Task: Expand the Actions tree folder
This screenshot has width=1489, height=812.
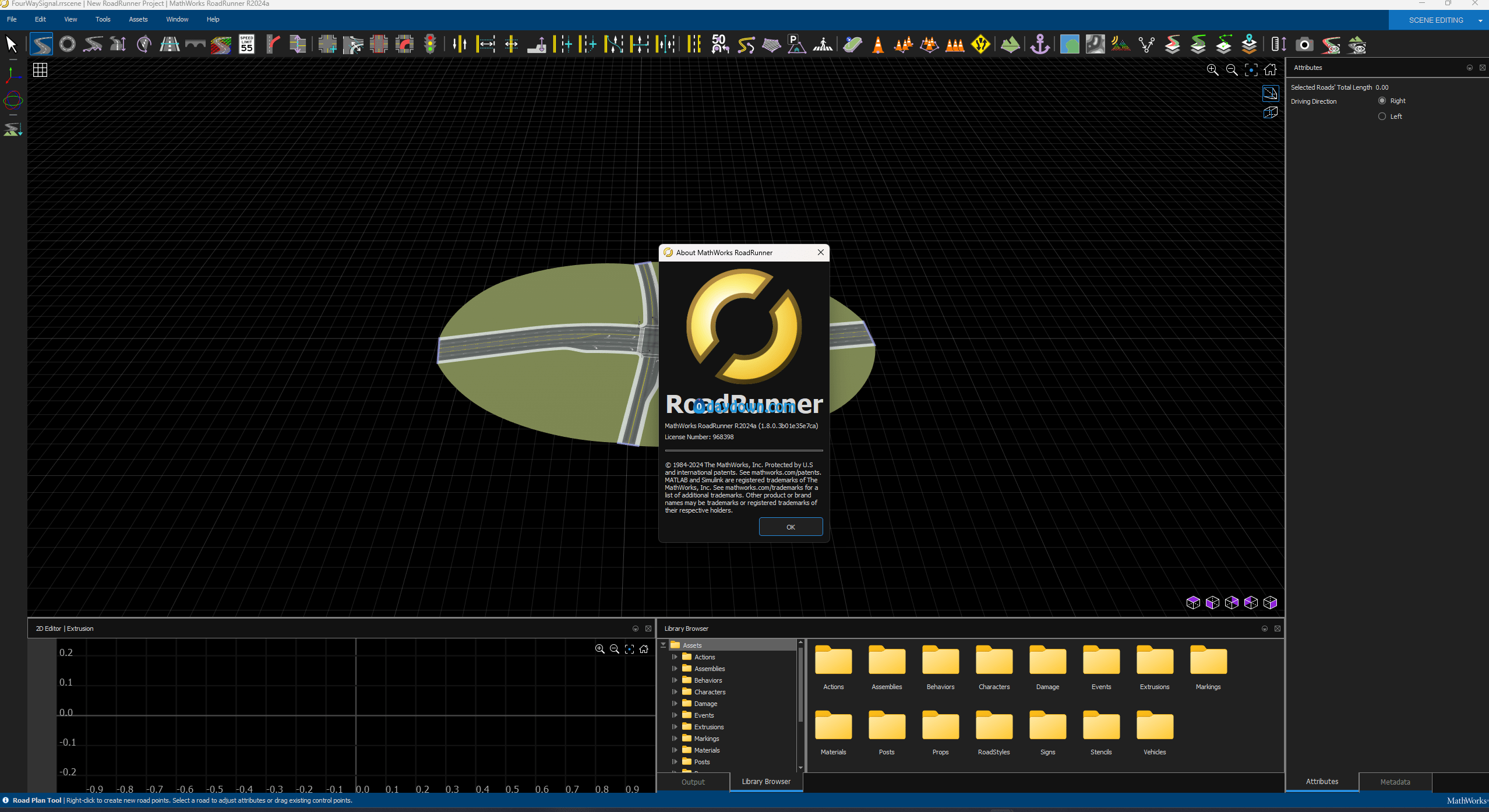Action: point(675,657)
